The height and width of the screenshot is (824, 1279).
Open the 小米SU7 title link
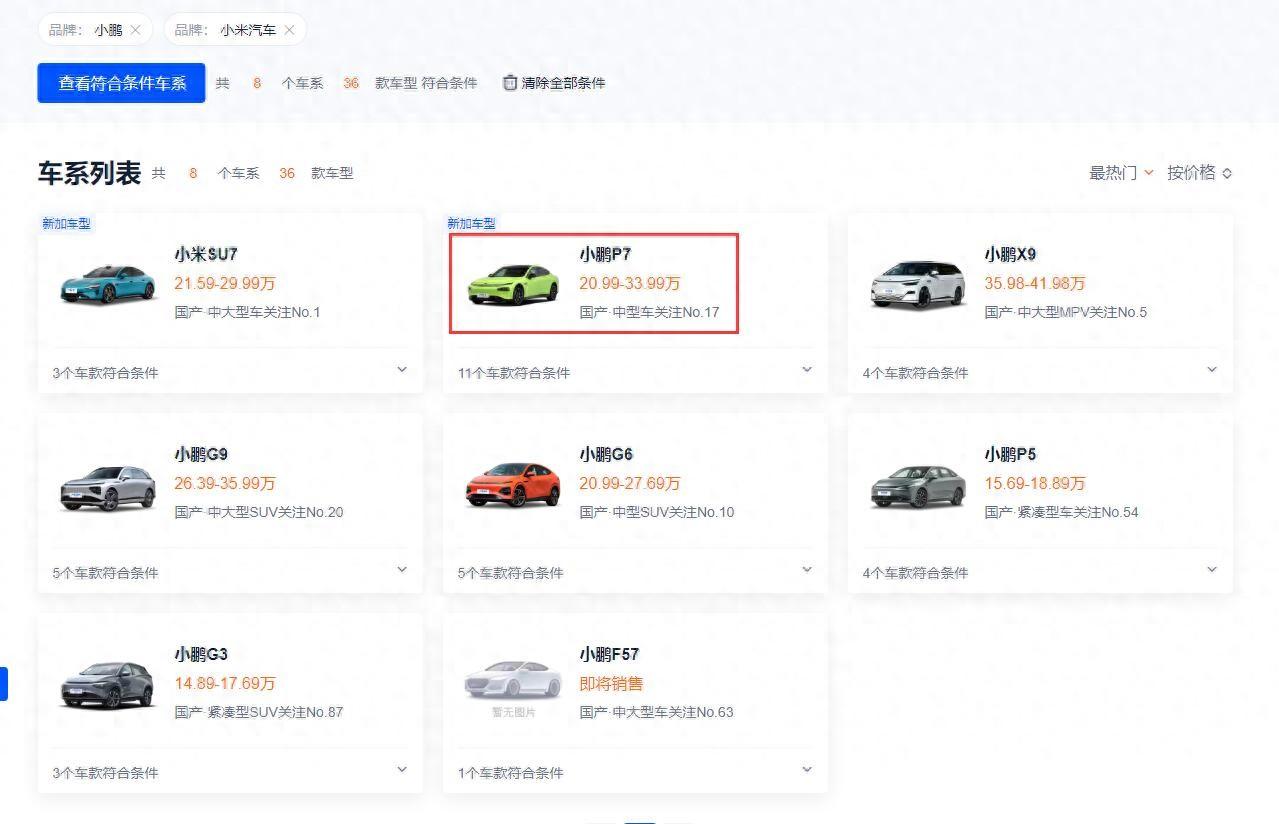206,254
